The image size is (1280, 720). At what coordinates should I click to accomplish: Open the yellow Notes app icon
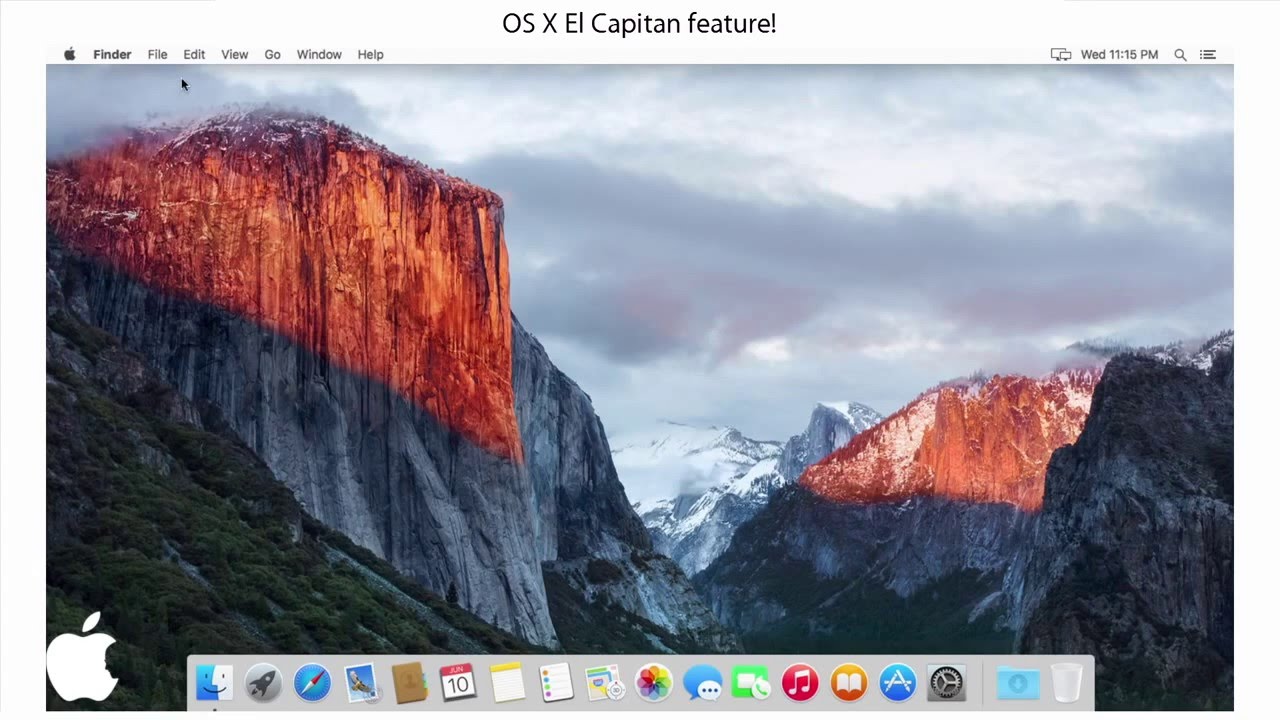507,683
